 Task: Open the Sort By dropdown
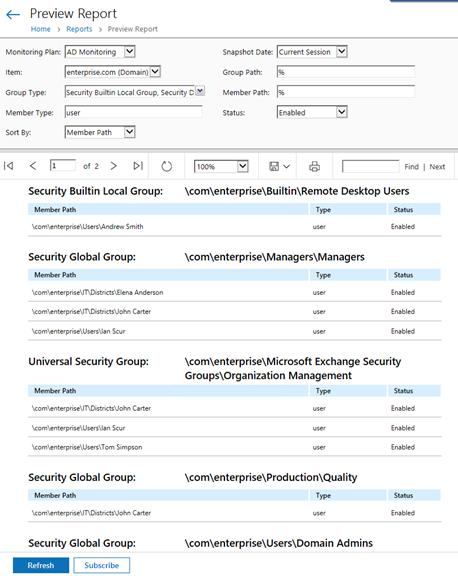click(130, 132)
